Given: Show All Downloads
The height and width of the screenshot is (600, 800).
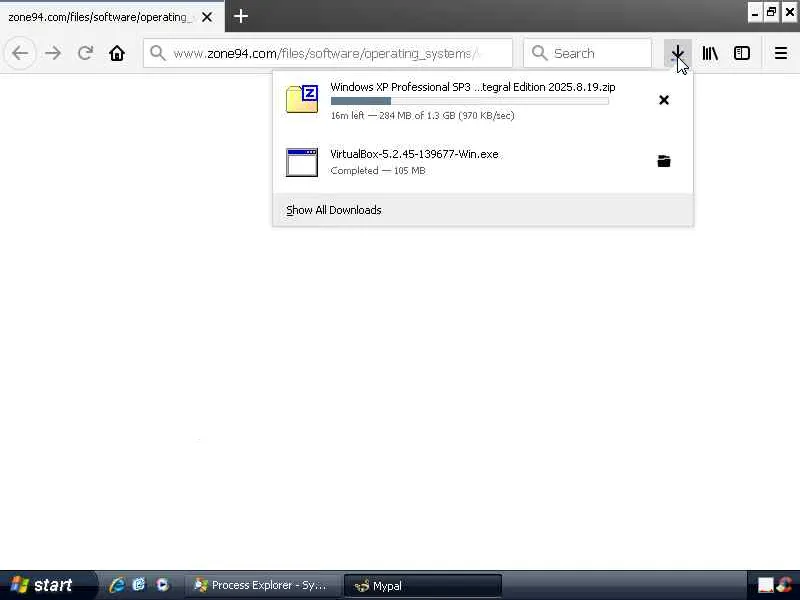Looking at the screenshot, I should (483, 210).
